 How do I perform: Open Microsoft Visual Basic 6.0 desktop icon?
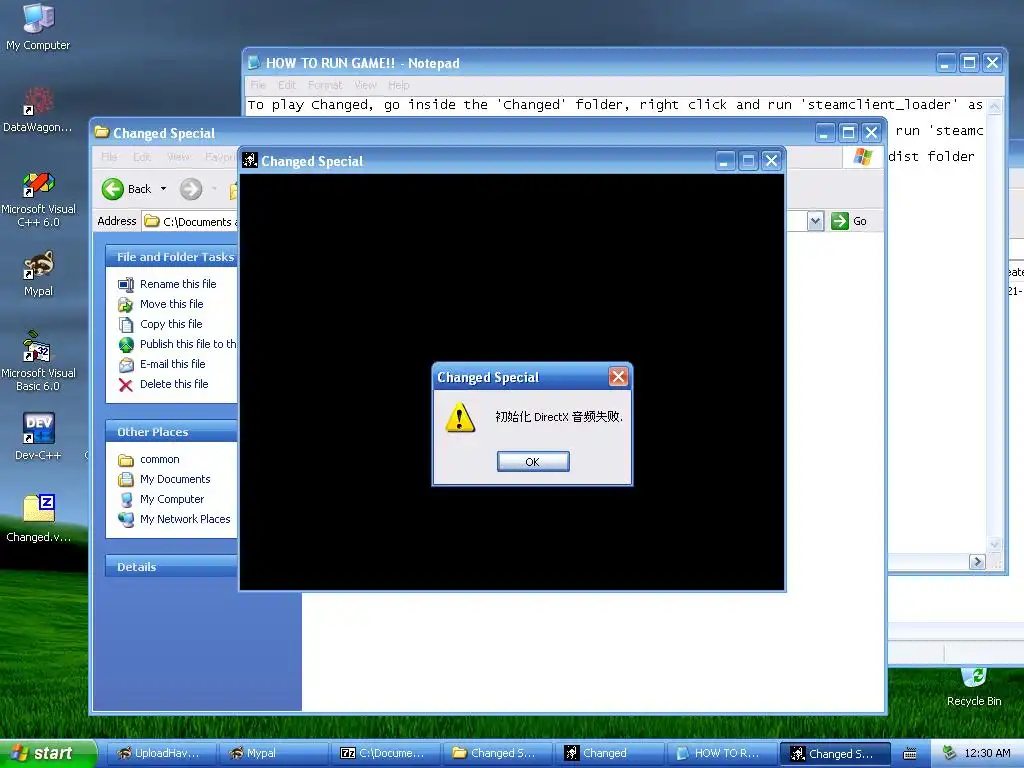(39, 362)
